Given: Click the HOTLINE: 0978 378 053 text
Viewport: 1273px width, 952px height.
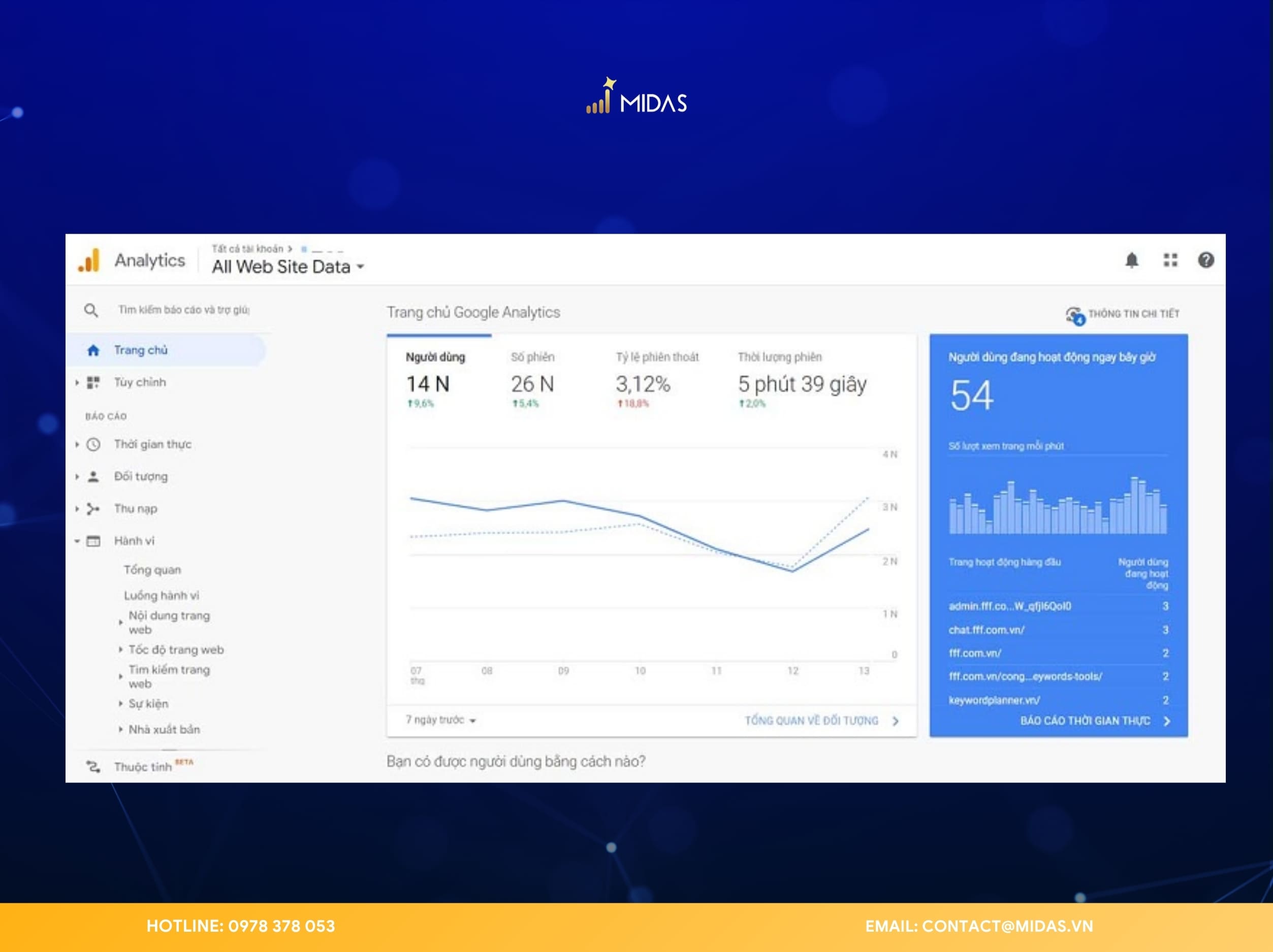Looking at the screenshot, I should pyautogui.click(x=241, y=926).
